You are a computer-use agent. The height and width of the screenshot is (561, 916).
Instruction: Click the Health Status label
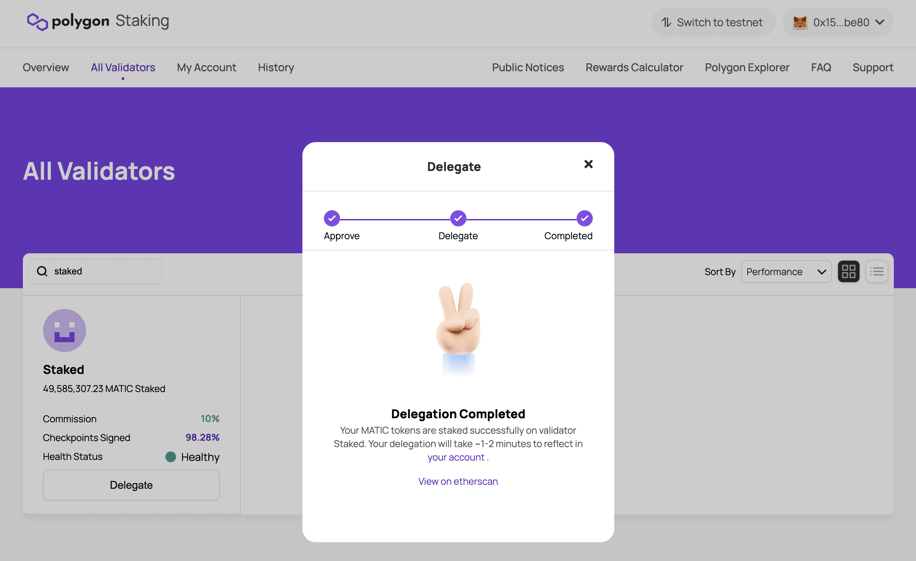coord(72,456)
